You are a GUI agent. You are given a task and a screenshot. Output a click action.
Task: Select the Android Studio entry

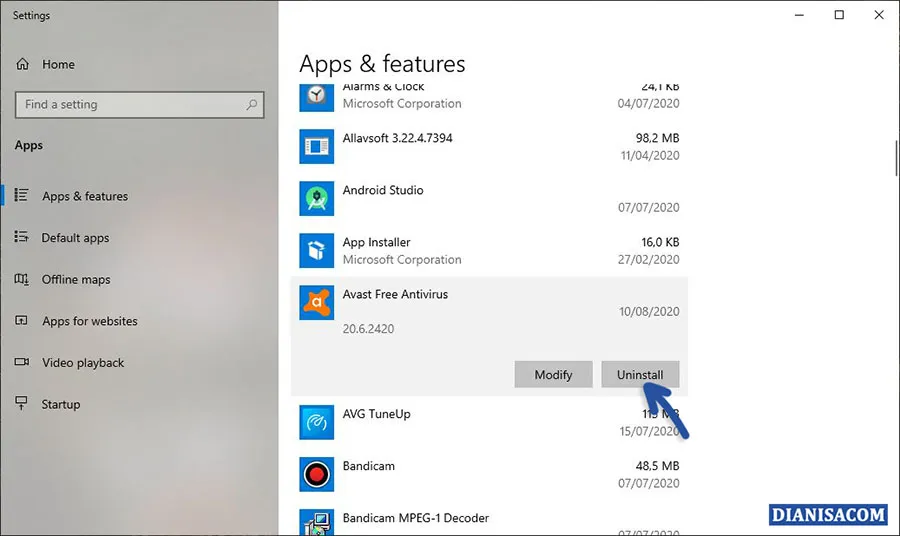tap(383, 190)
